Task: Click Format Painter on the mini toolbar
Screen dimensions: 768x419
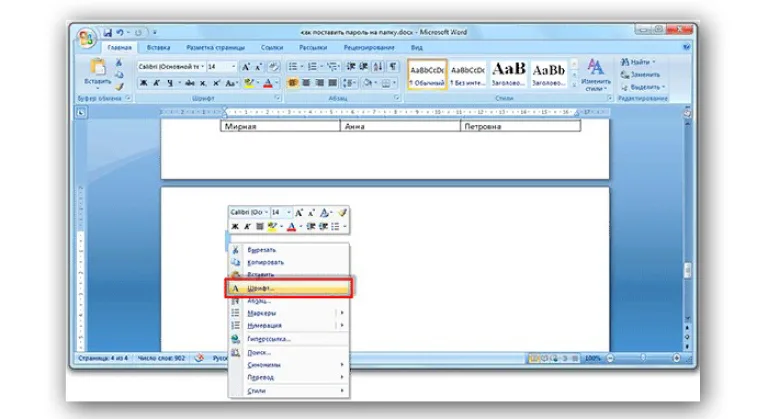Action: (x=342, y=213)
